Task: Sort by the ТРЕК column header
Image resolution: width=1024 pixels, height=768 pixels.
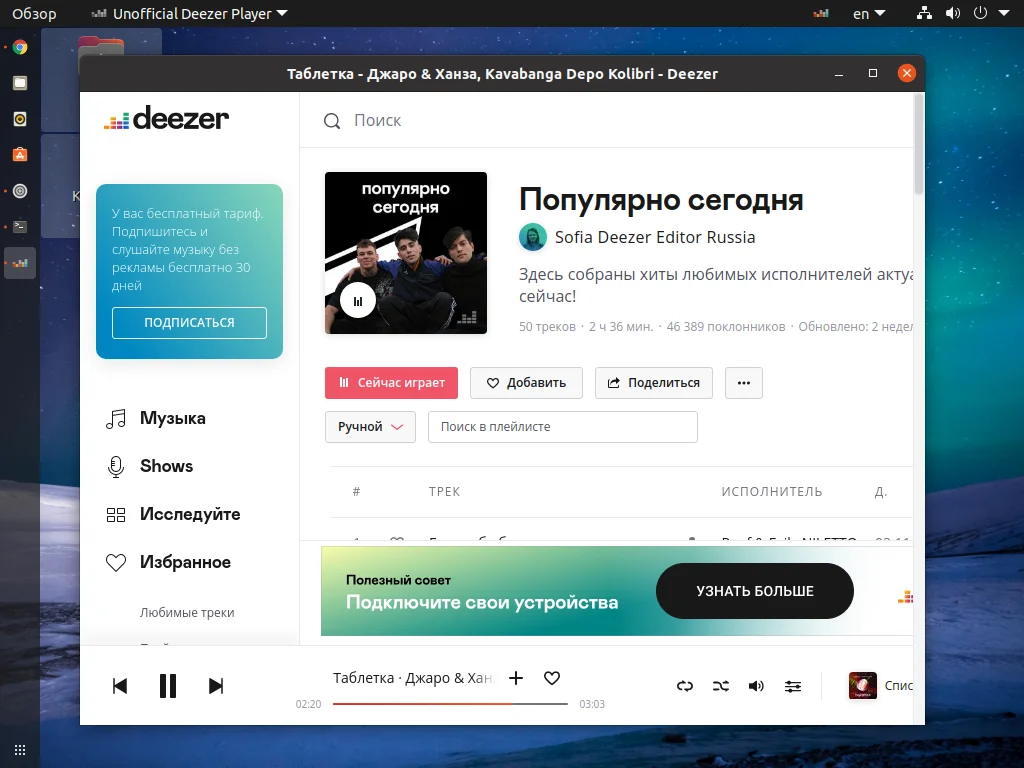Action: (445, 492)
